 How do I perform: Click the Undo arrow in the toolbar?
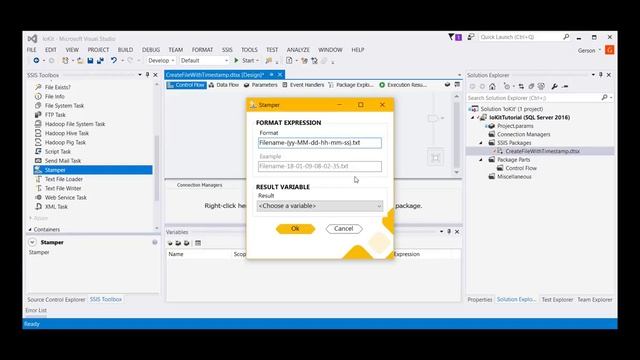point(113,60)
